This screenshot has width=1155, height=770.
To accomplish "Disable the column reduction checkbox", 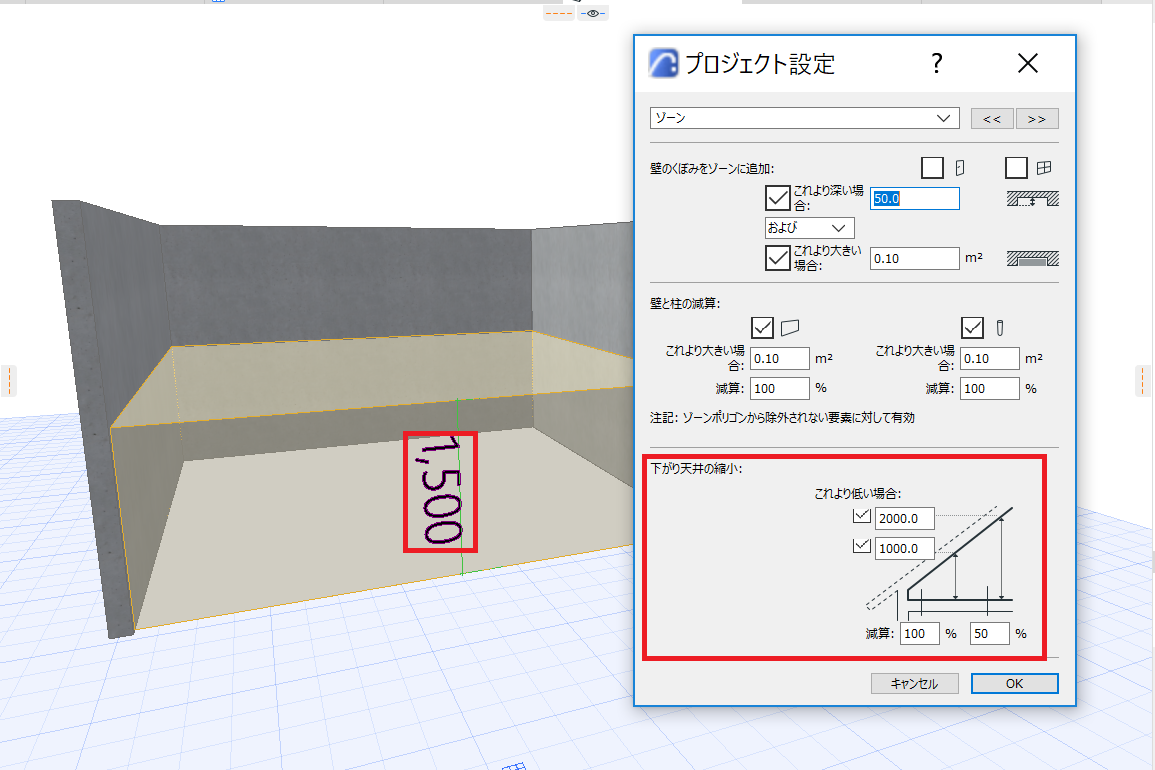I will [972, 327].
